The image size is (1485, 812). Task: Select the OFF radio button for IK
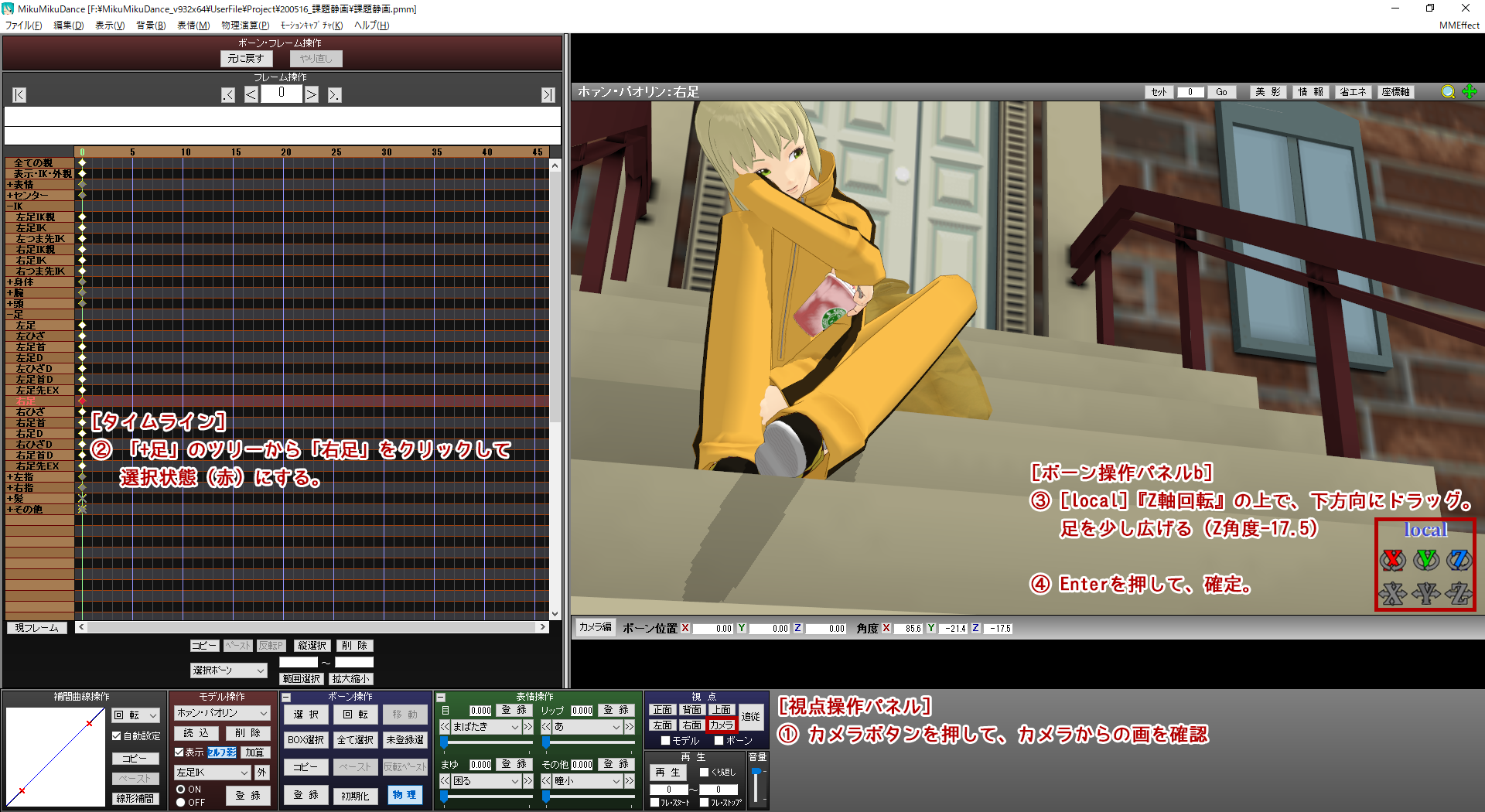click(x=181, y=803)
